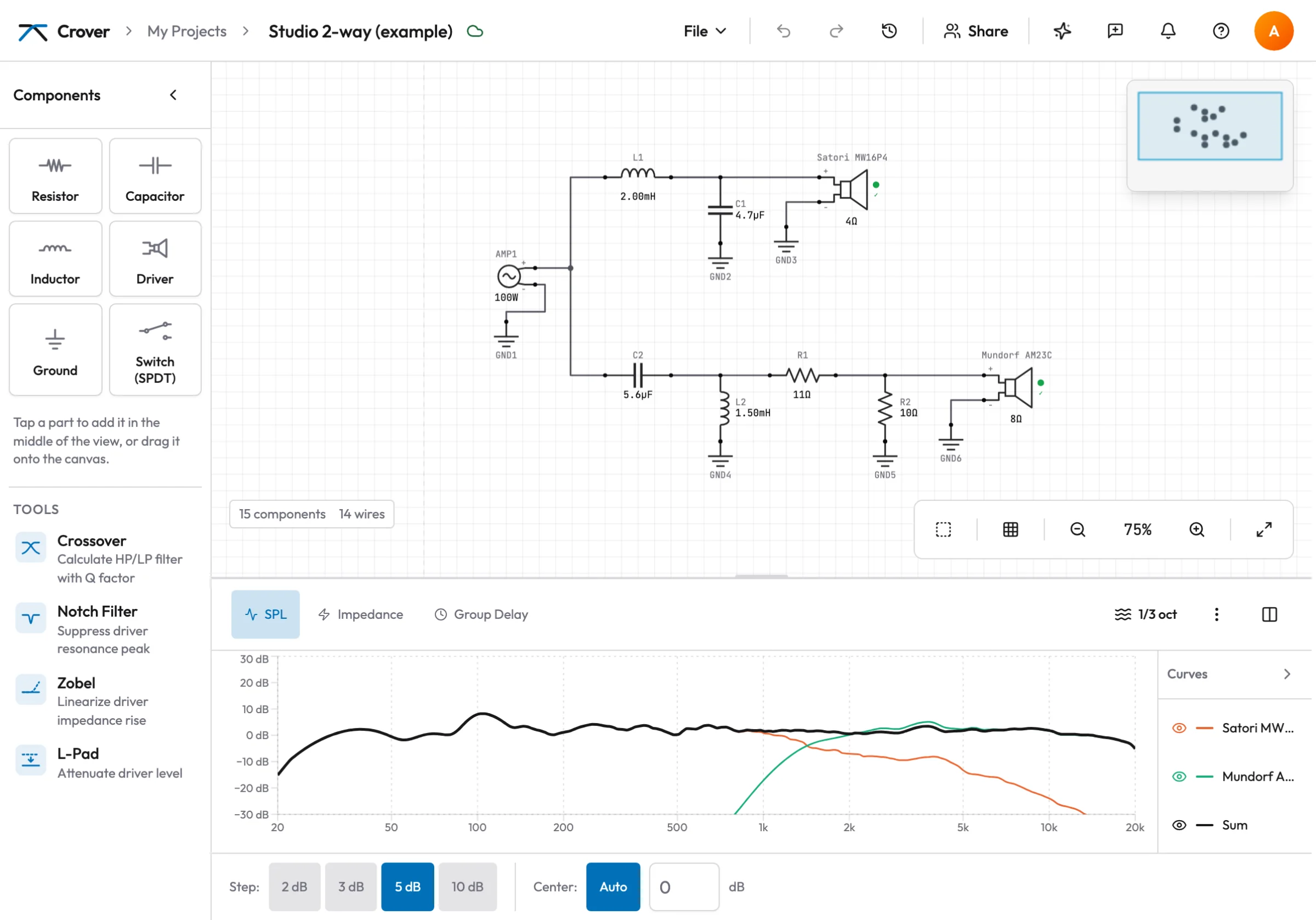Add a Resistor component
The width and height of the screenshot is (1316, 920).
[x=55, y=176]
